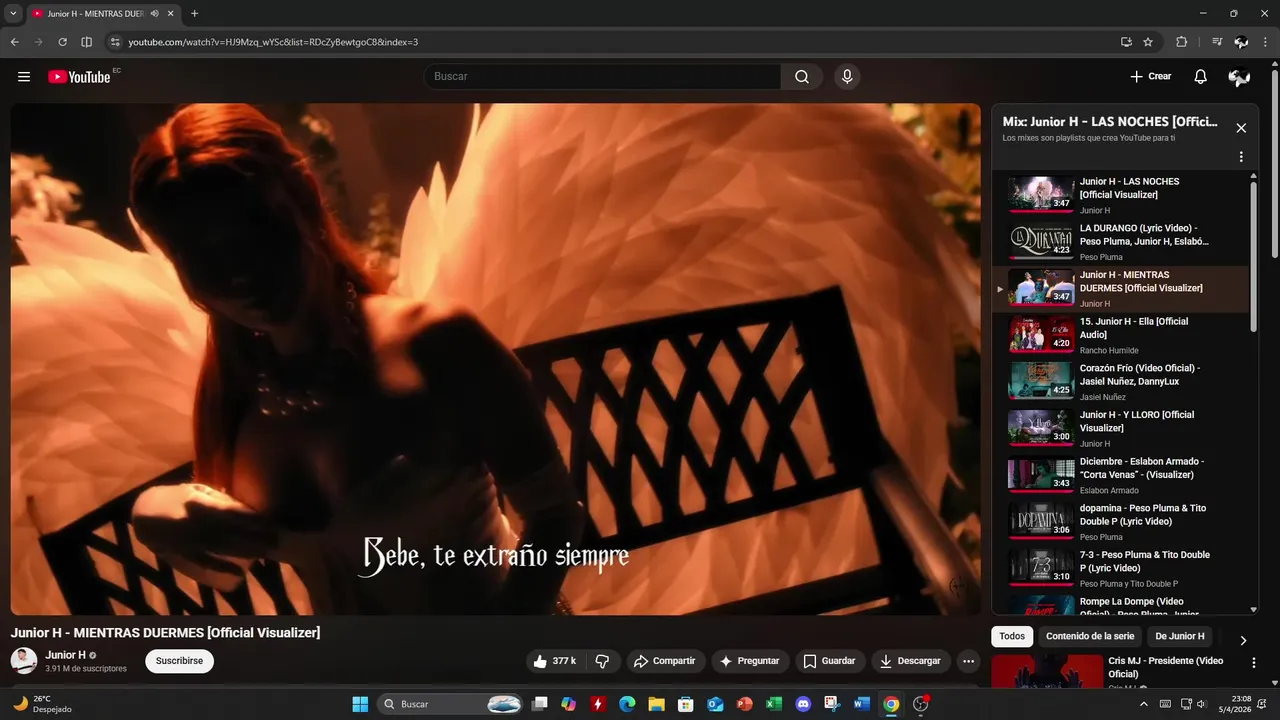
Task: Open Microsoft Edge from taskbar
Action: 627,704
